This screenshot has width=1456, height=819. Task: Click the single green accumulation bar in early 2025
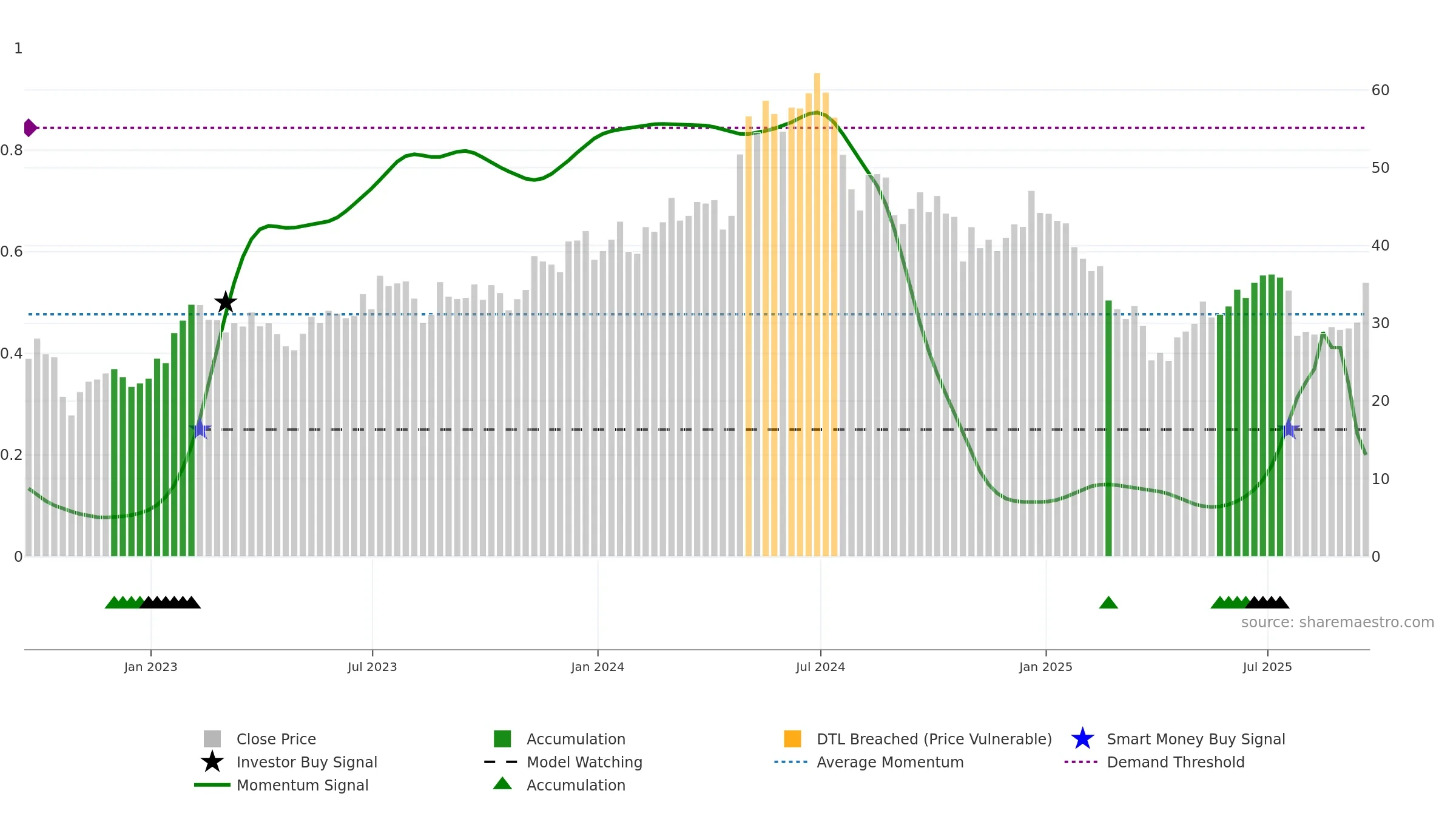click(x=1108, y=428)
